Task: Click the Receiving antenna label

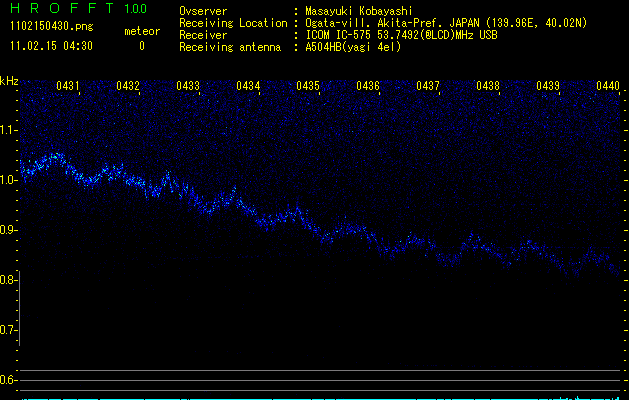Action: [230, 47]
